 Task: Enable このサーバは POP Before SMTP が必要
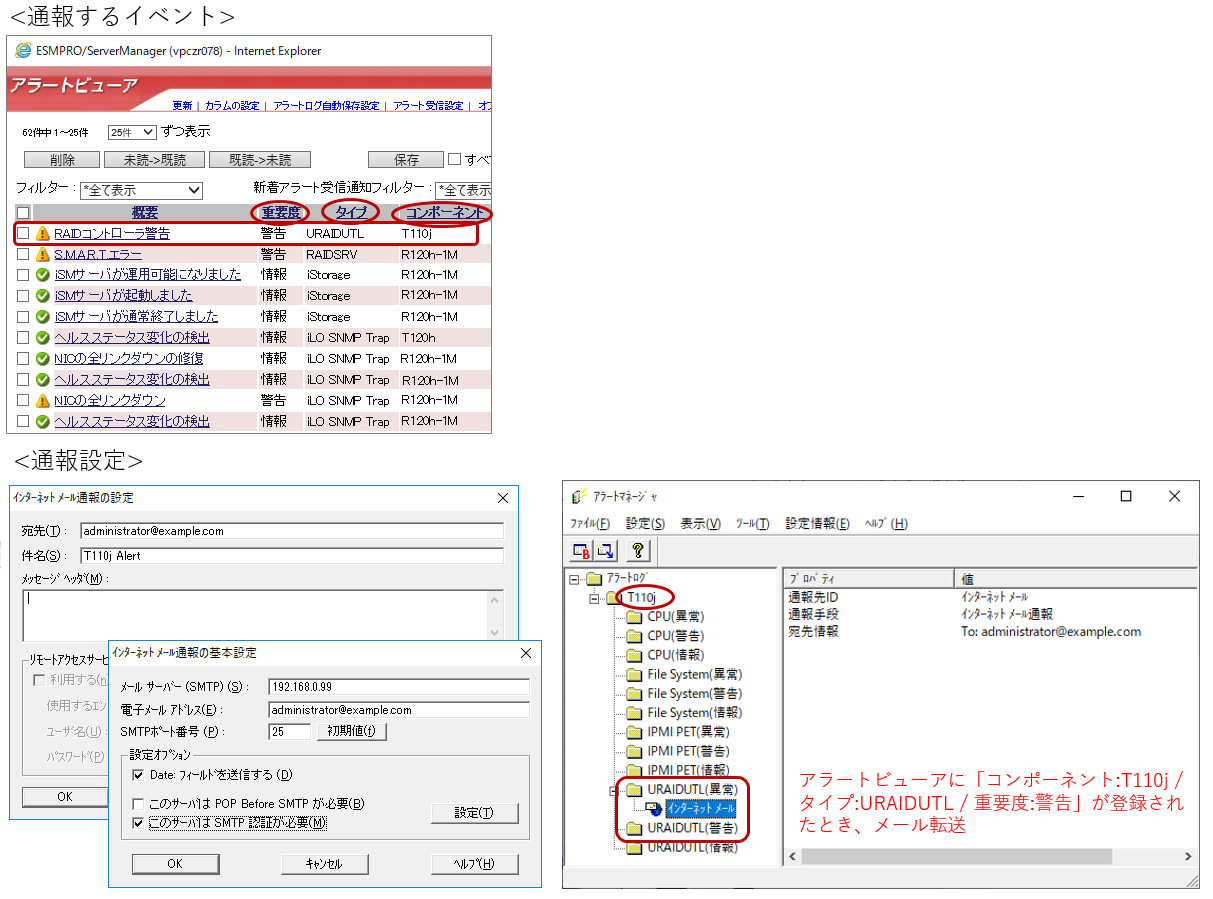(139, 804)
